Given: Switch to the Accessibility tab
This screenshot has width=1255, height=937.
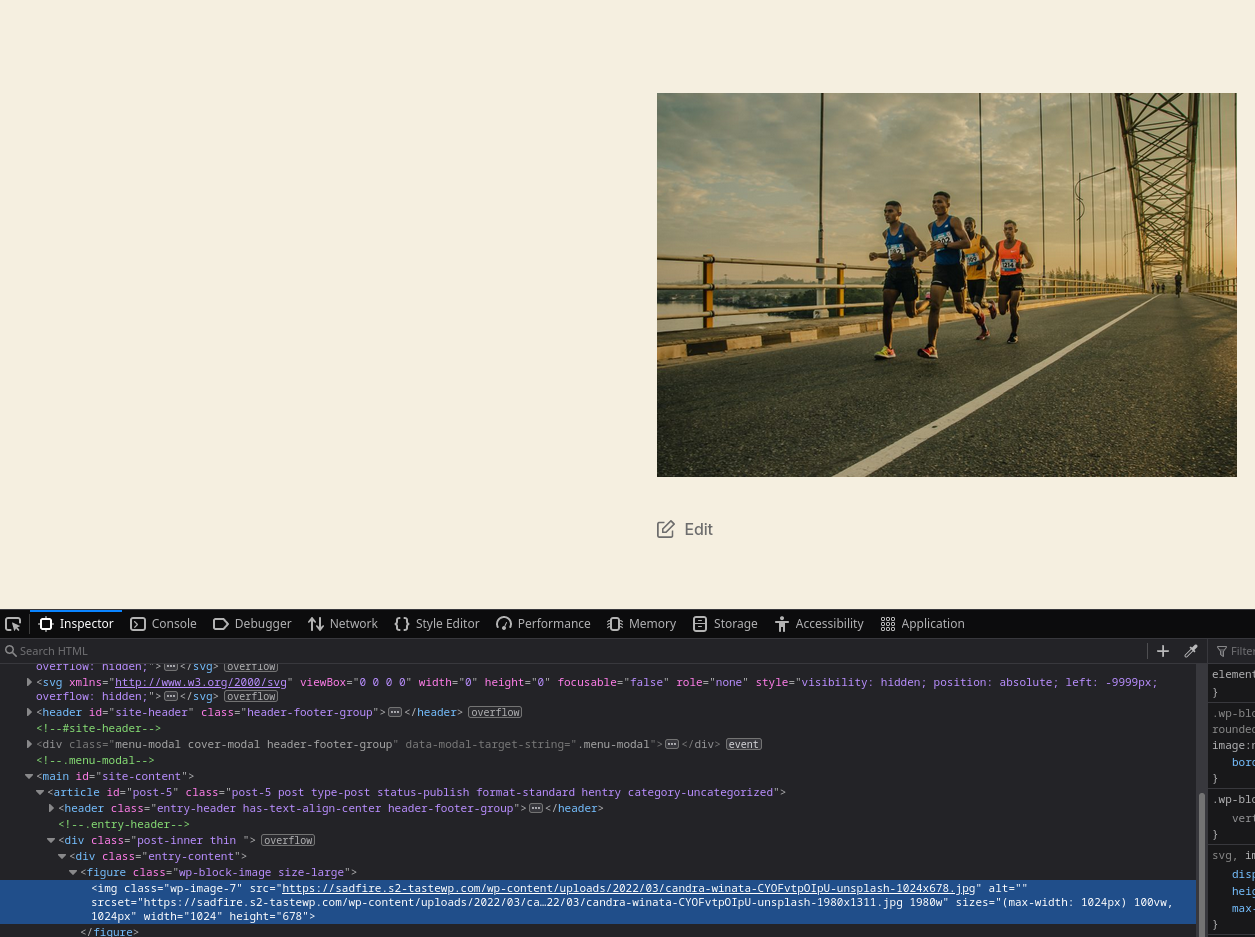Looking at the screenshot, I should click(x=820, y=624).
